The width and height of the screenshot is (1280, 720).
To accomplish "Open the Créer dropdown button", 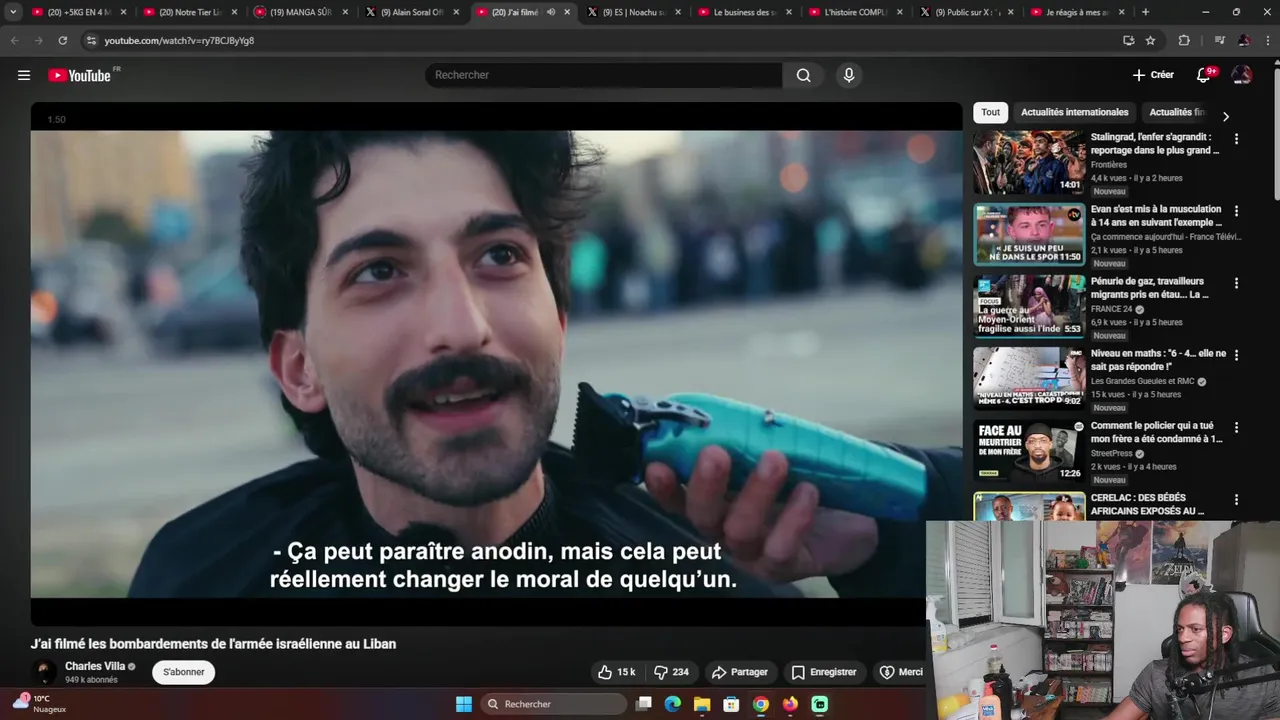I will 1153,75.
